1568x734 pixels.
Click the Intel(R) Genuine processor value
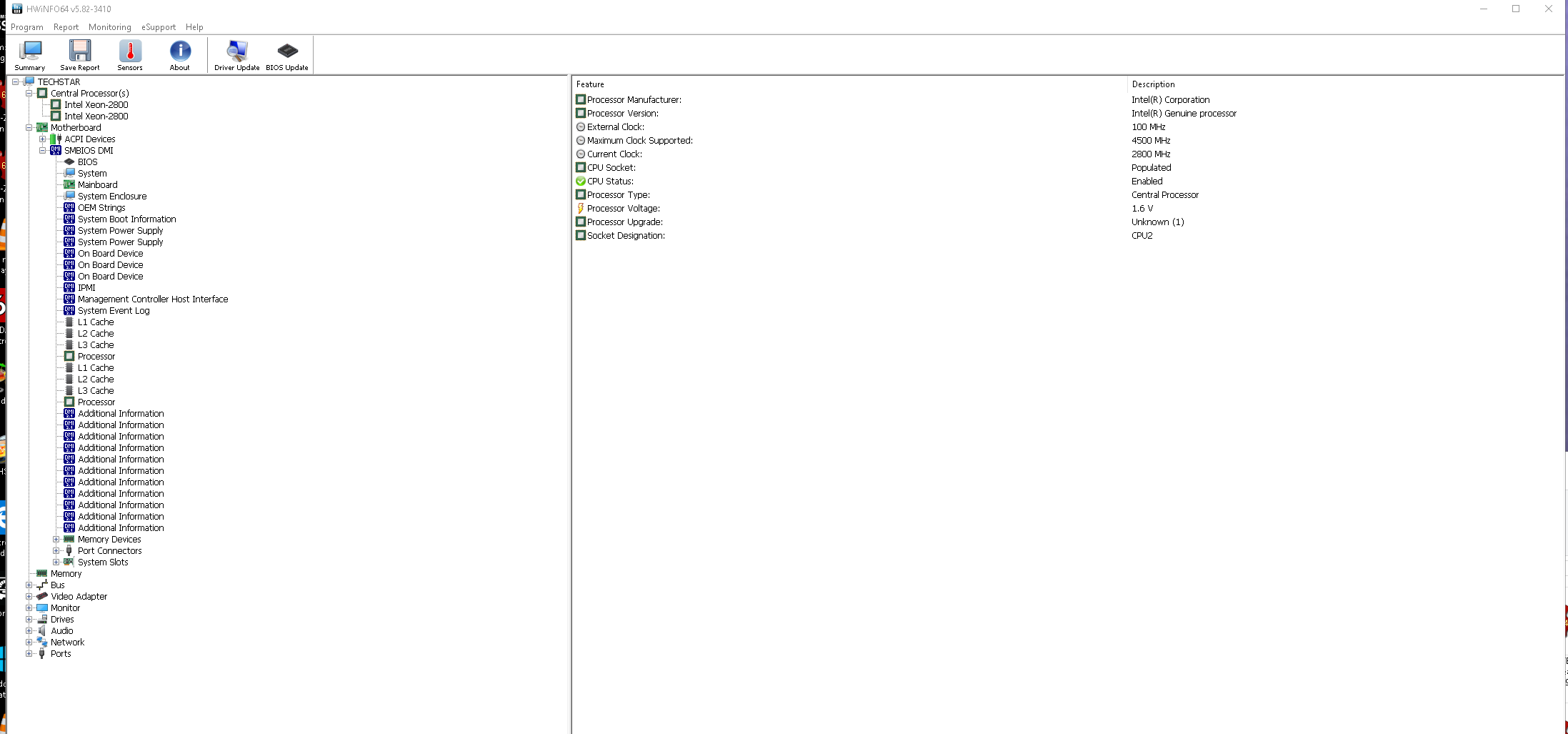1184,113
